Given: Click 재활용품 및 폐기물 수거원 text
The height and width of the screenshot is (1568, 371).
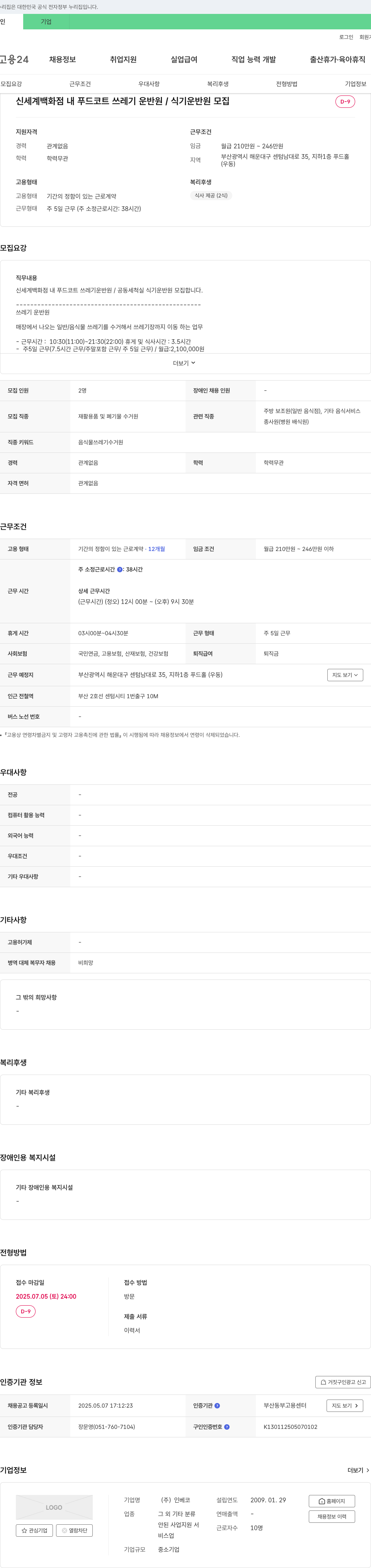Looking at the screenshot, I should click(x=108, y=417).
